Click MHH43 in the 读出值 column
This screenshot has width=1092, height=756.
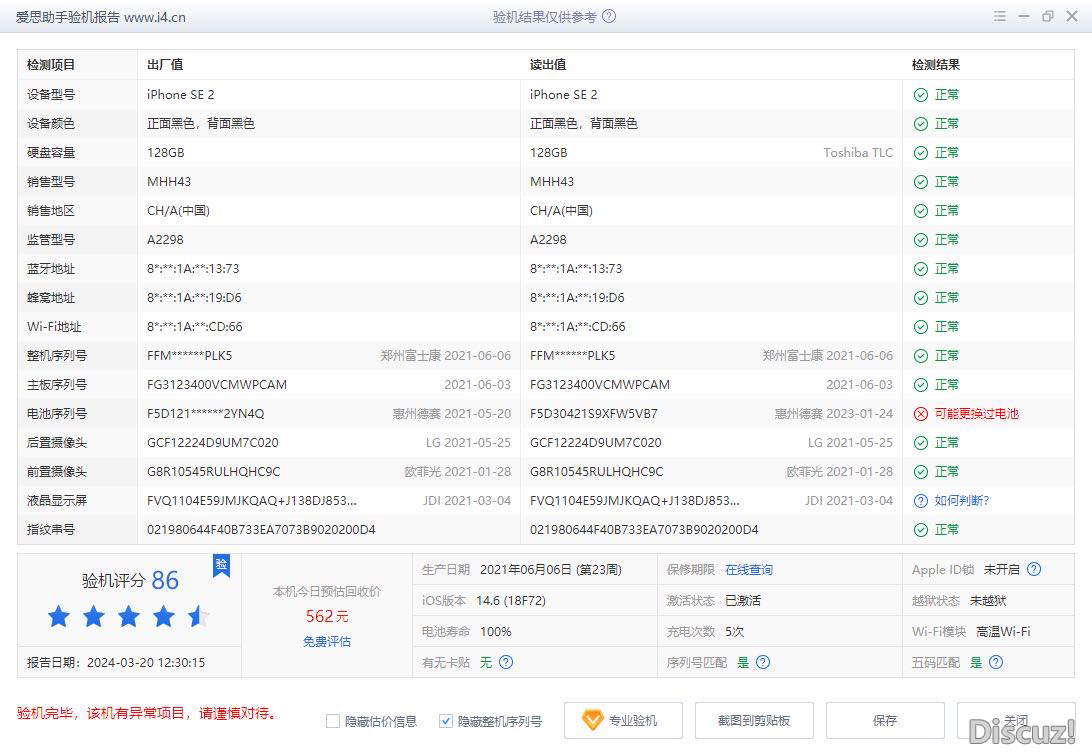coord(552,182)
